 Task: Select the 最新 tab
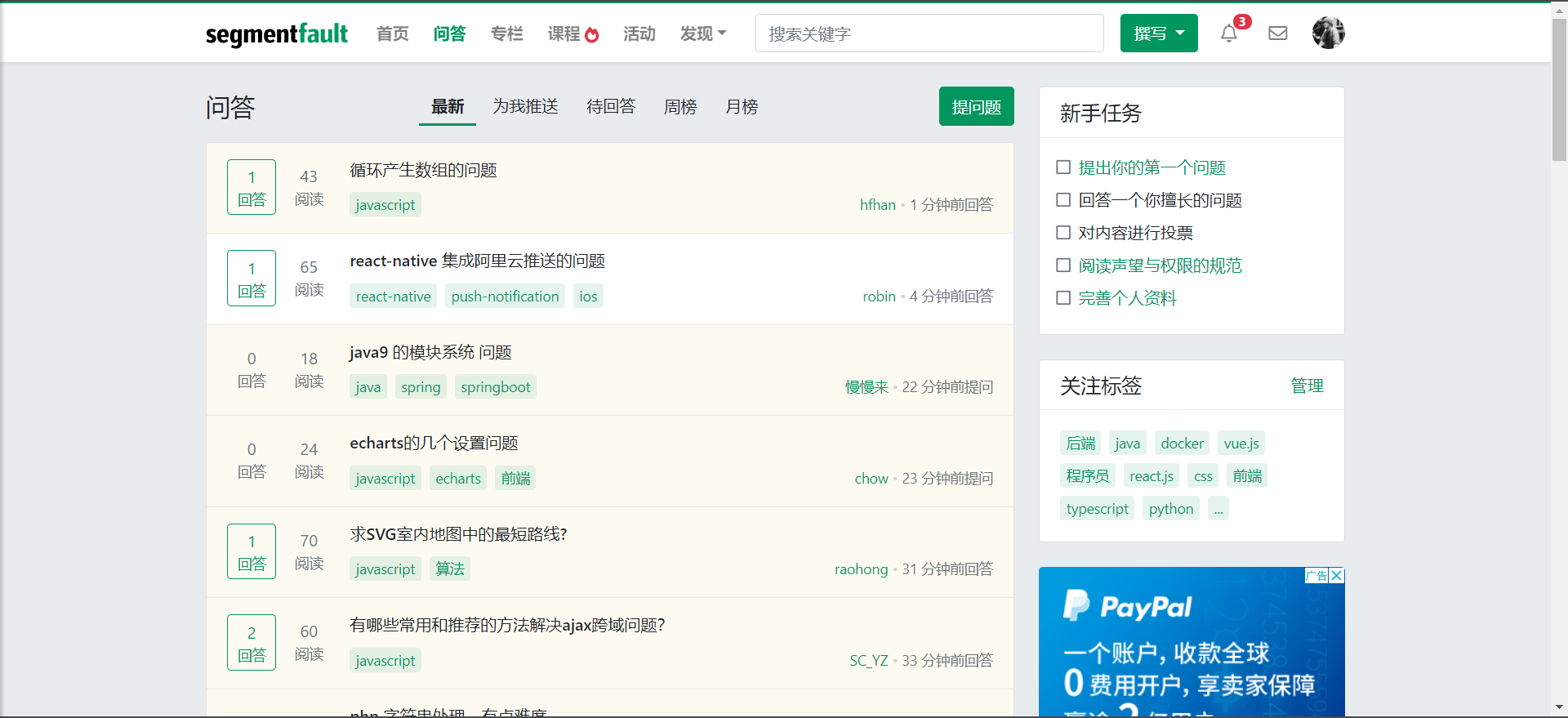pyautogui.click(x=448, y=107)
